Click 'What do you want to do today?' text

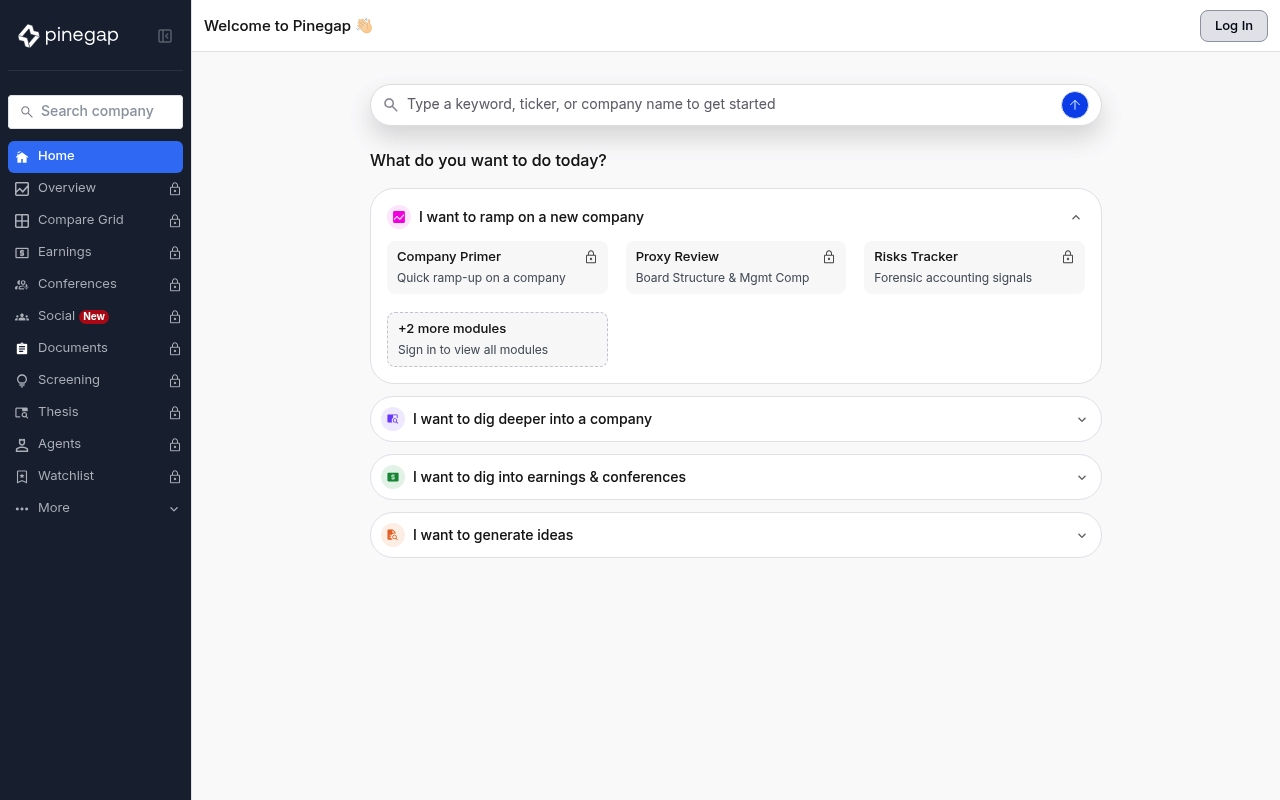pos(488,160)
